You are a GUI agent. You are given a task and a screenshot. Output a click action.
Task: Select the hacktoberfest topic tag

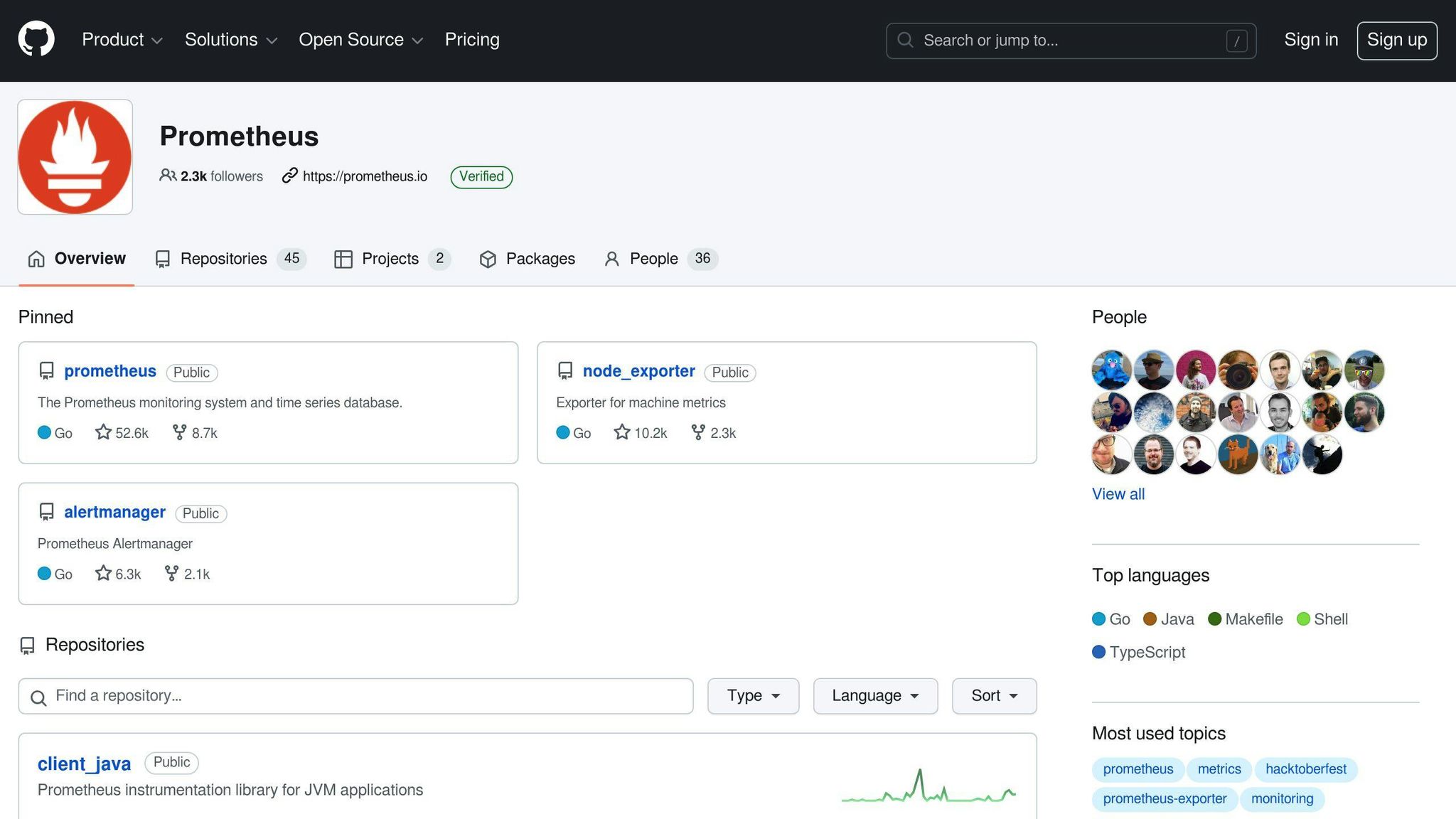click(1305, 769)
